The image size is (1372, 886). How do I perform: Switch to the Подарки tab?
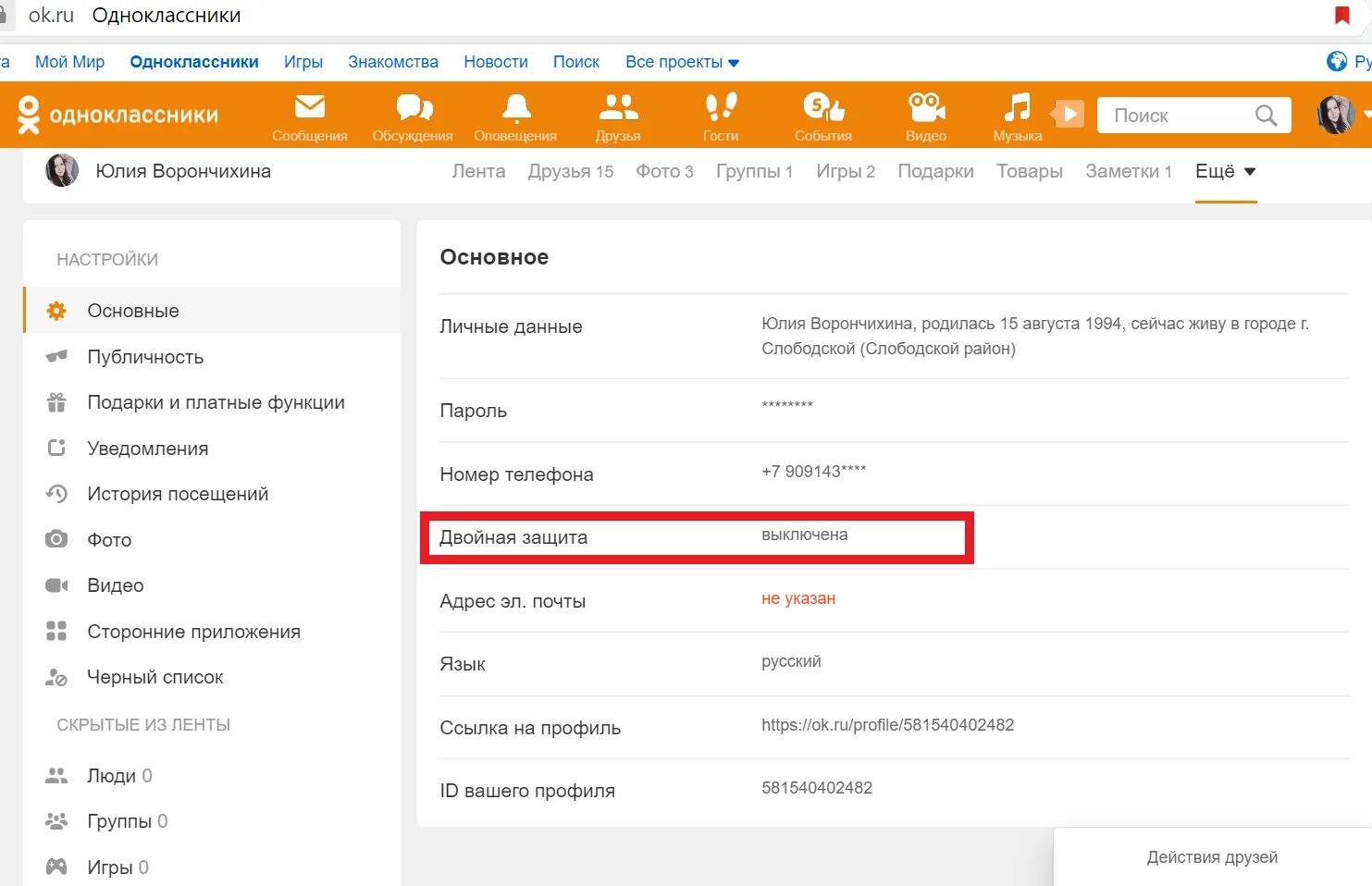pyautogui.click(x=935, y=171)
